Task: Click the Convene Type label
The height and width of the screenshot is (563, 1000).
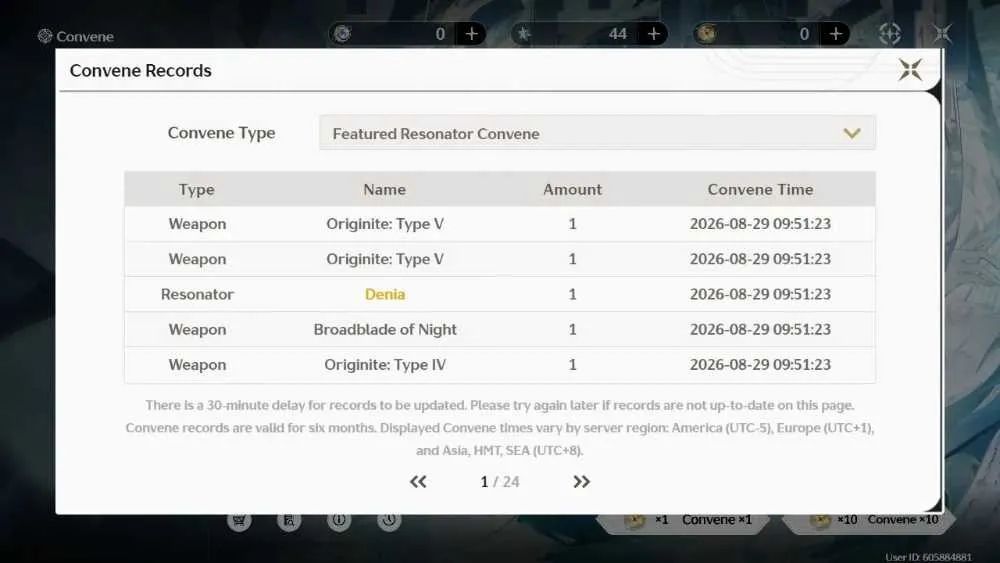Action: (221, 133)
